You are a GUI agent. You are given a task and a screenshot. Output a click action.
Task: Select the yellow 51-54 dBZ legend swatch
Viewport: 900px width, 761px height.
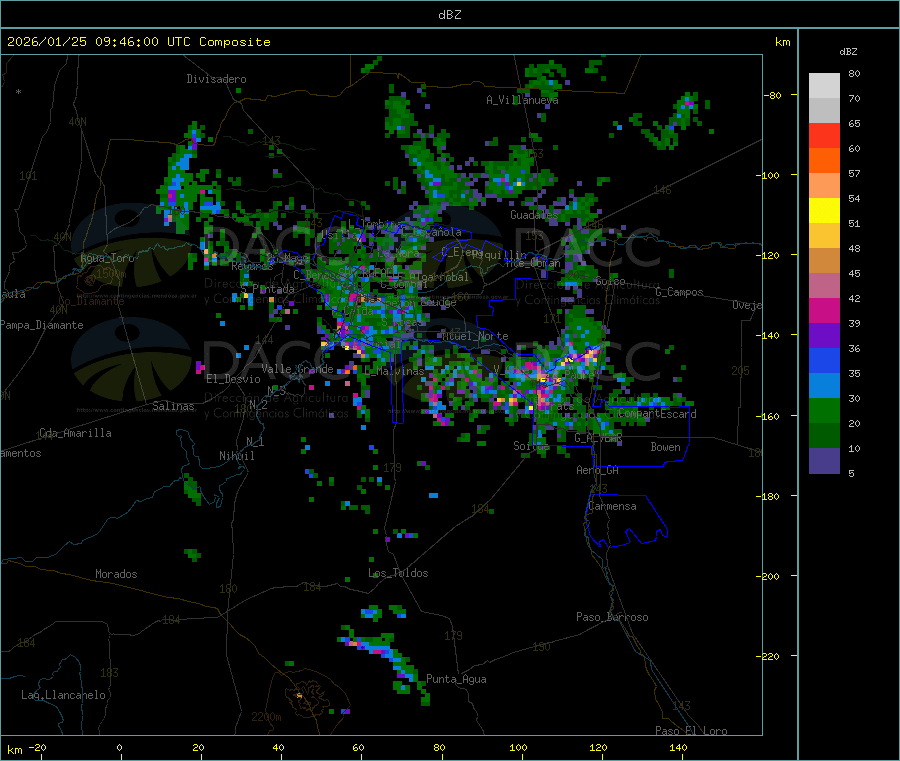(824, 211)
